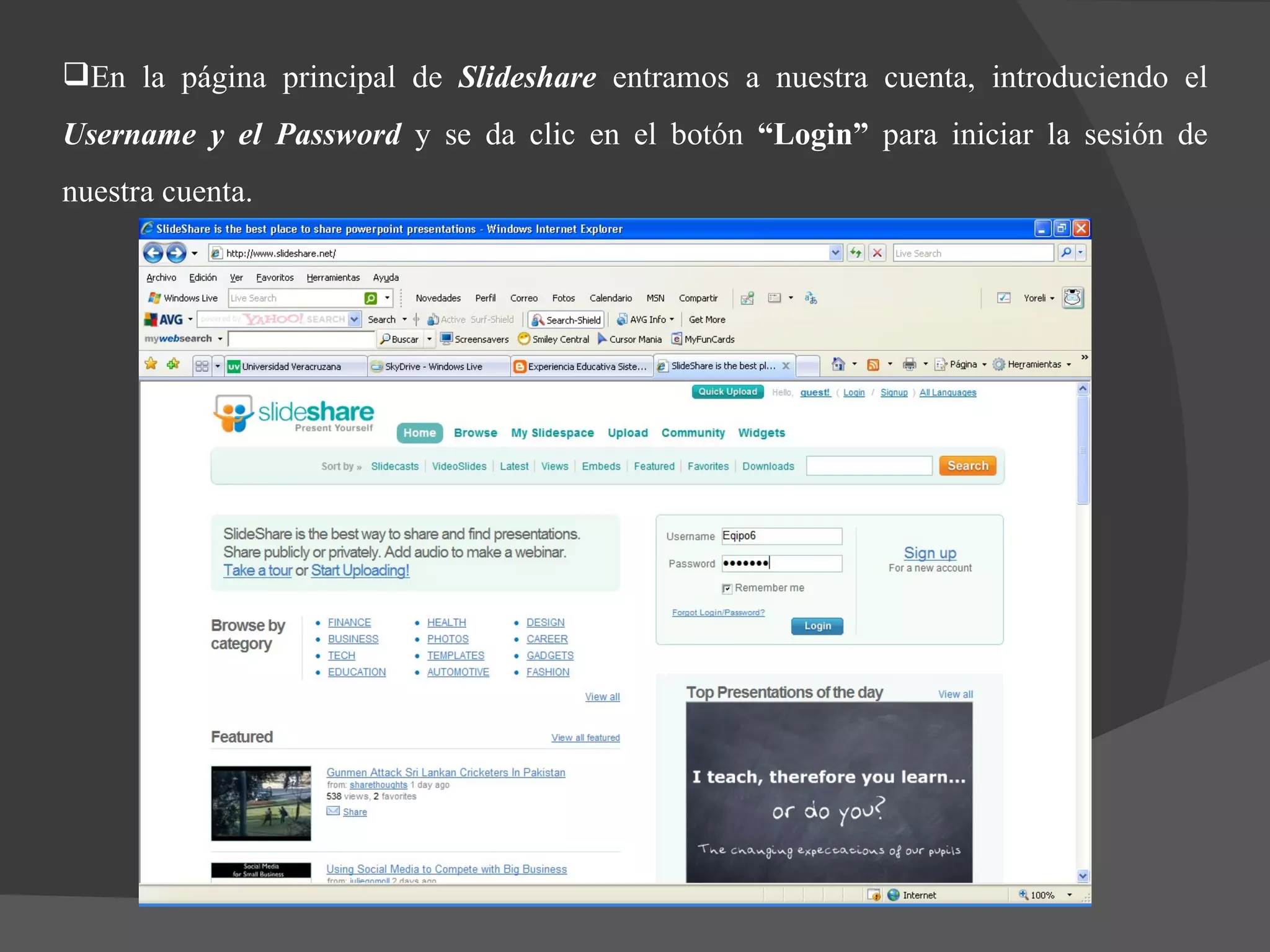Click the envelope Share icon under Gunmen article

333,811
